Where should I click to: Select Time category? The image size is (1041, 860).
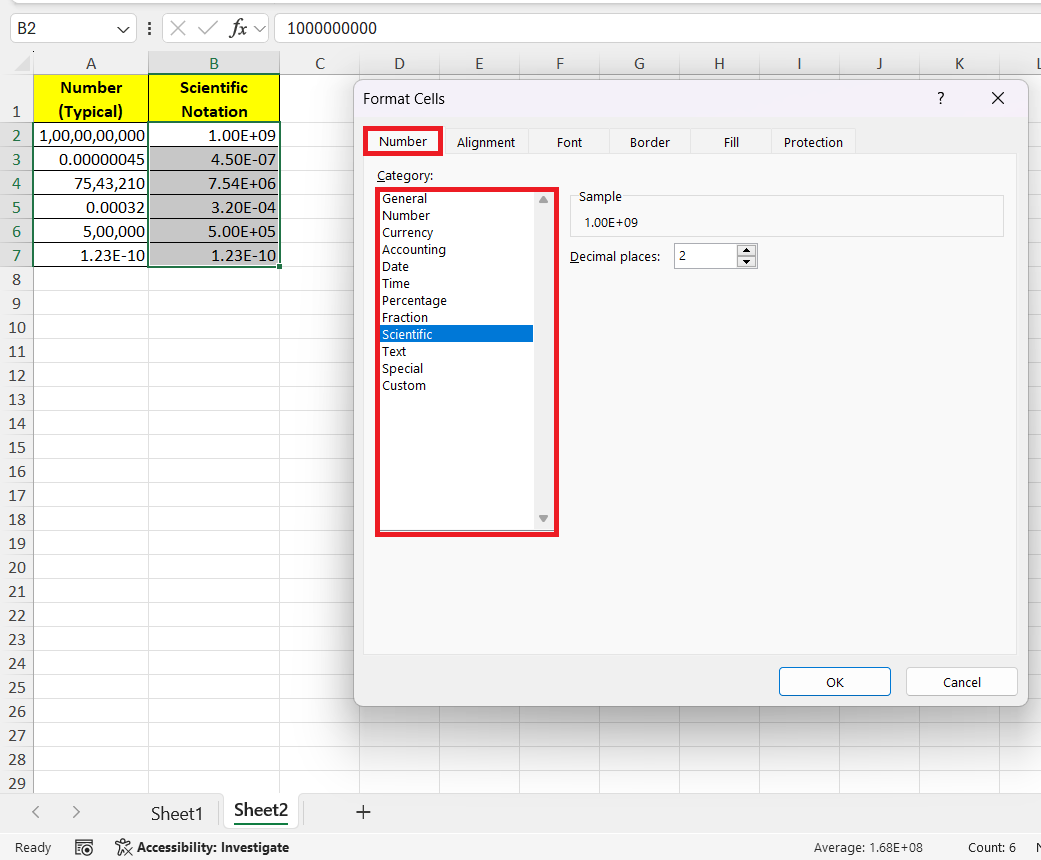click(456, 284)
